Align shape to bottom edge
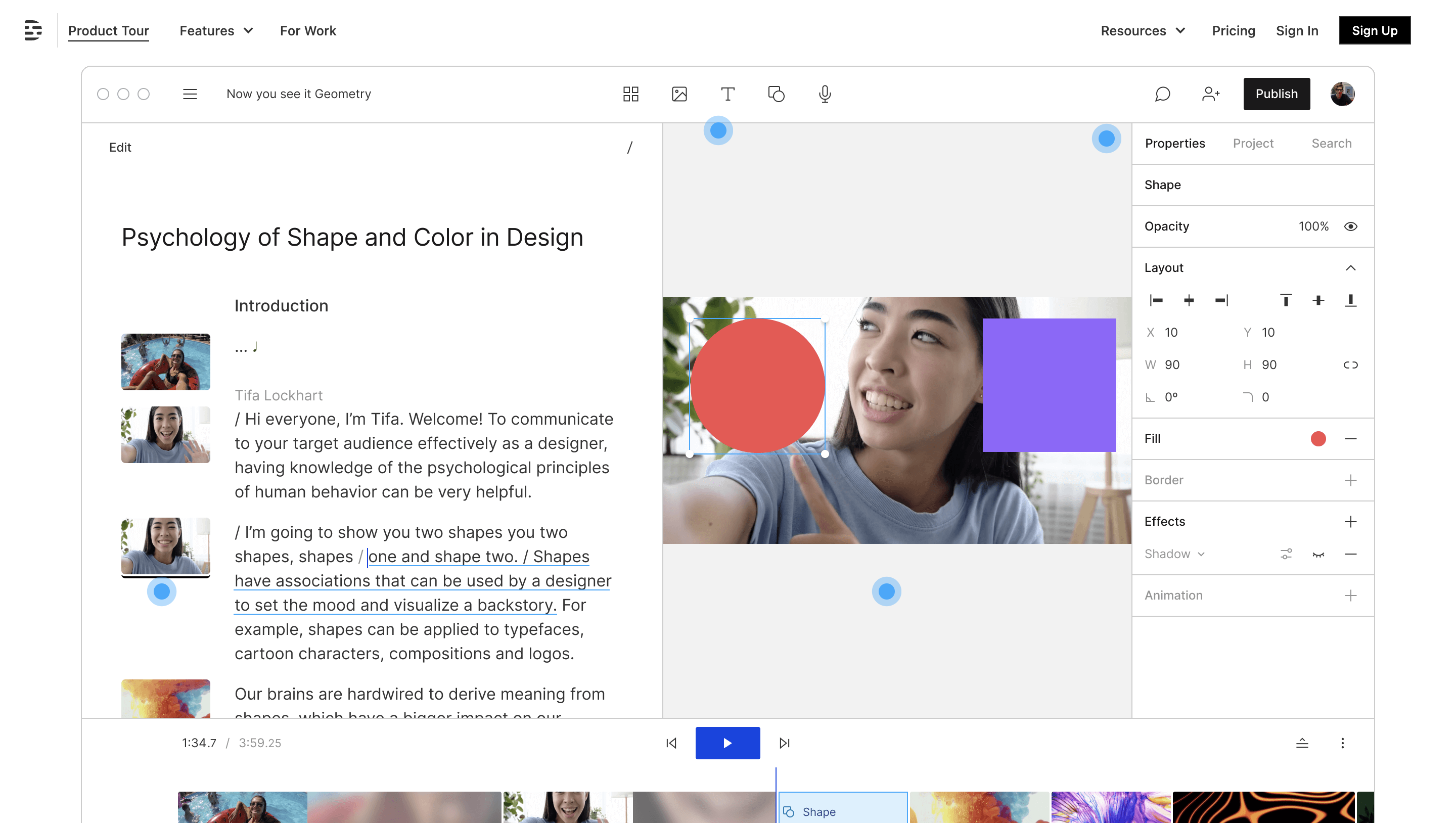The image size is (1456, 823). [1350, 300]
